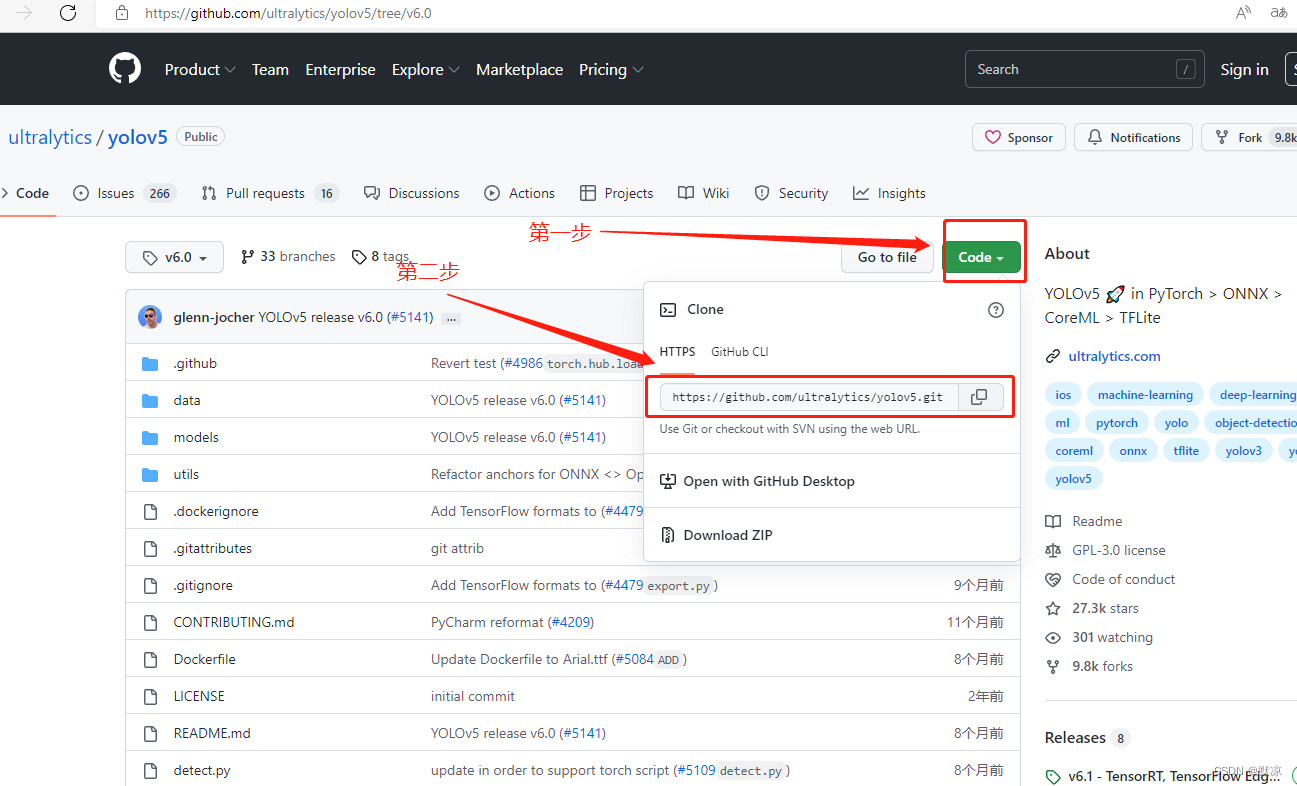The width and height of the screenshot is (1297, 786).
Task: Click the site lock icon in address bar
Action: click(122, 13)
